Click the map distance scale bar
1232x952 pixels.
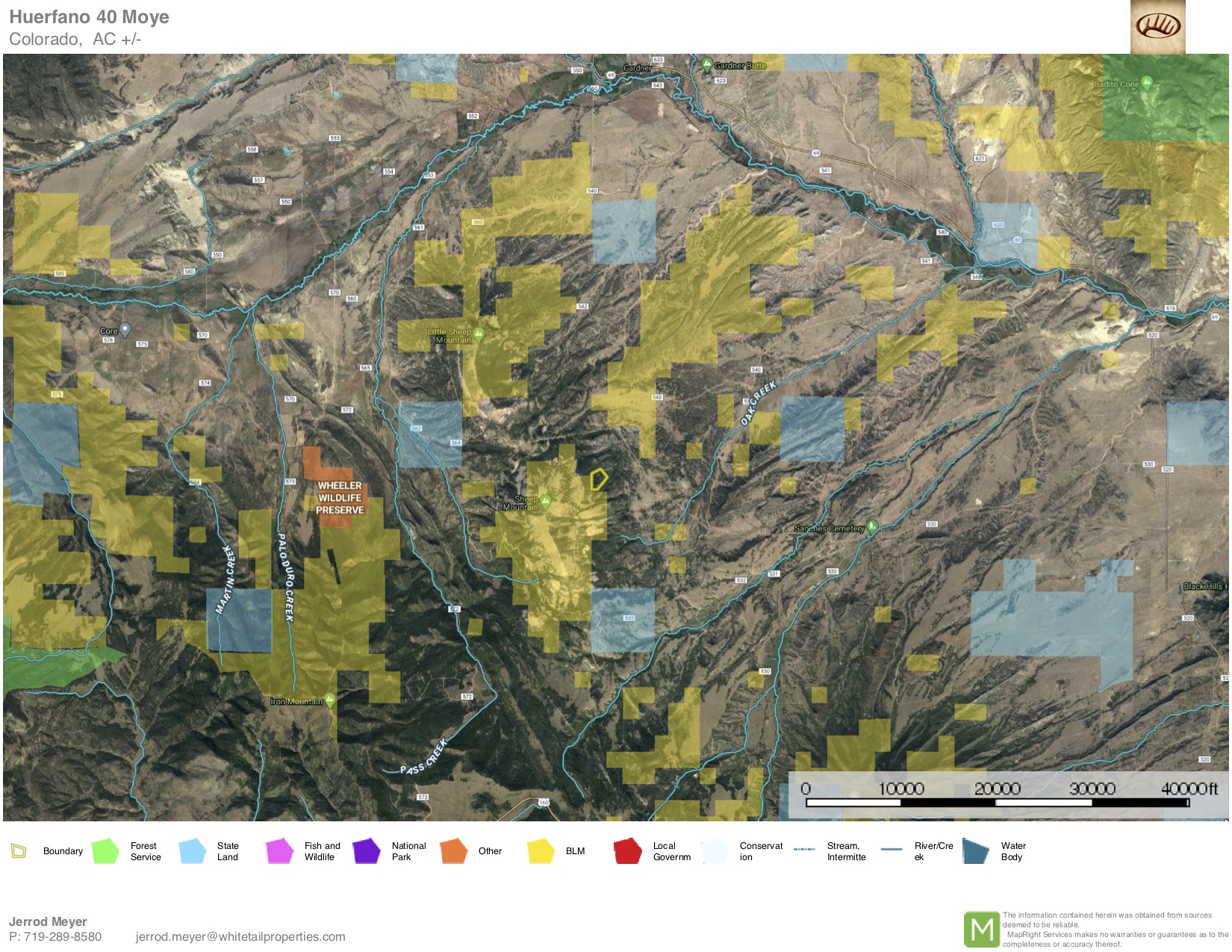997,803
